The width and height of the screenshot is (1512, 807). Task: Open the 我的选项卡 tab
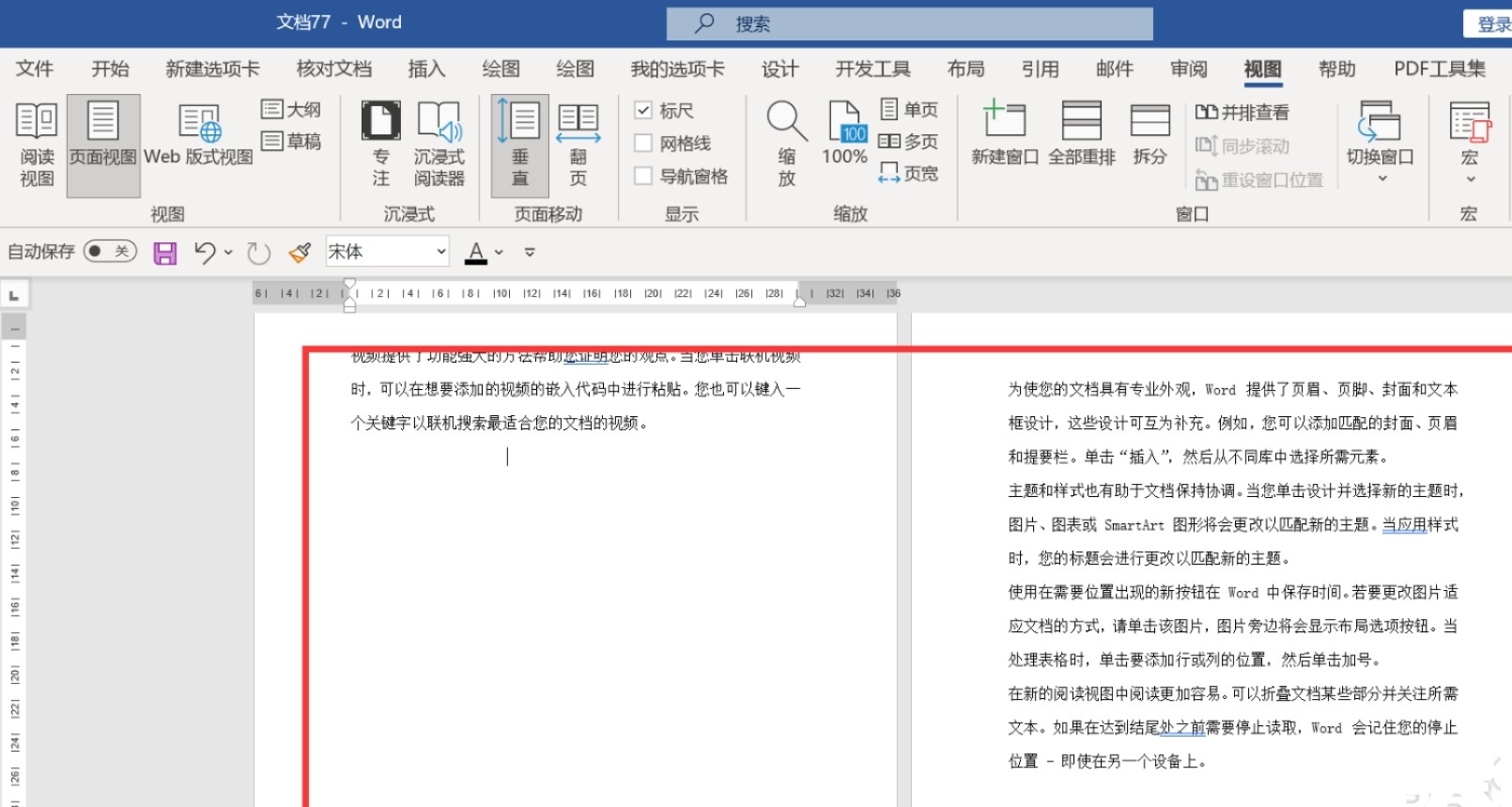[677, 69]
